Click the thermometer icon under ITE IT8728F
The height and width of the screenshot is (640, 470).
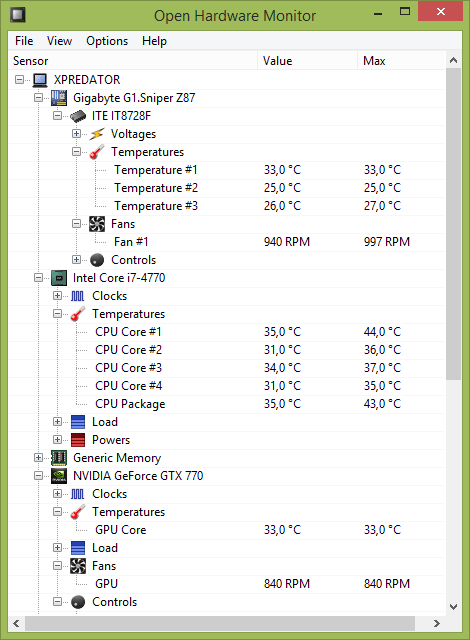(x=97, y=152)
